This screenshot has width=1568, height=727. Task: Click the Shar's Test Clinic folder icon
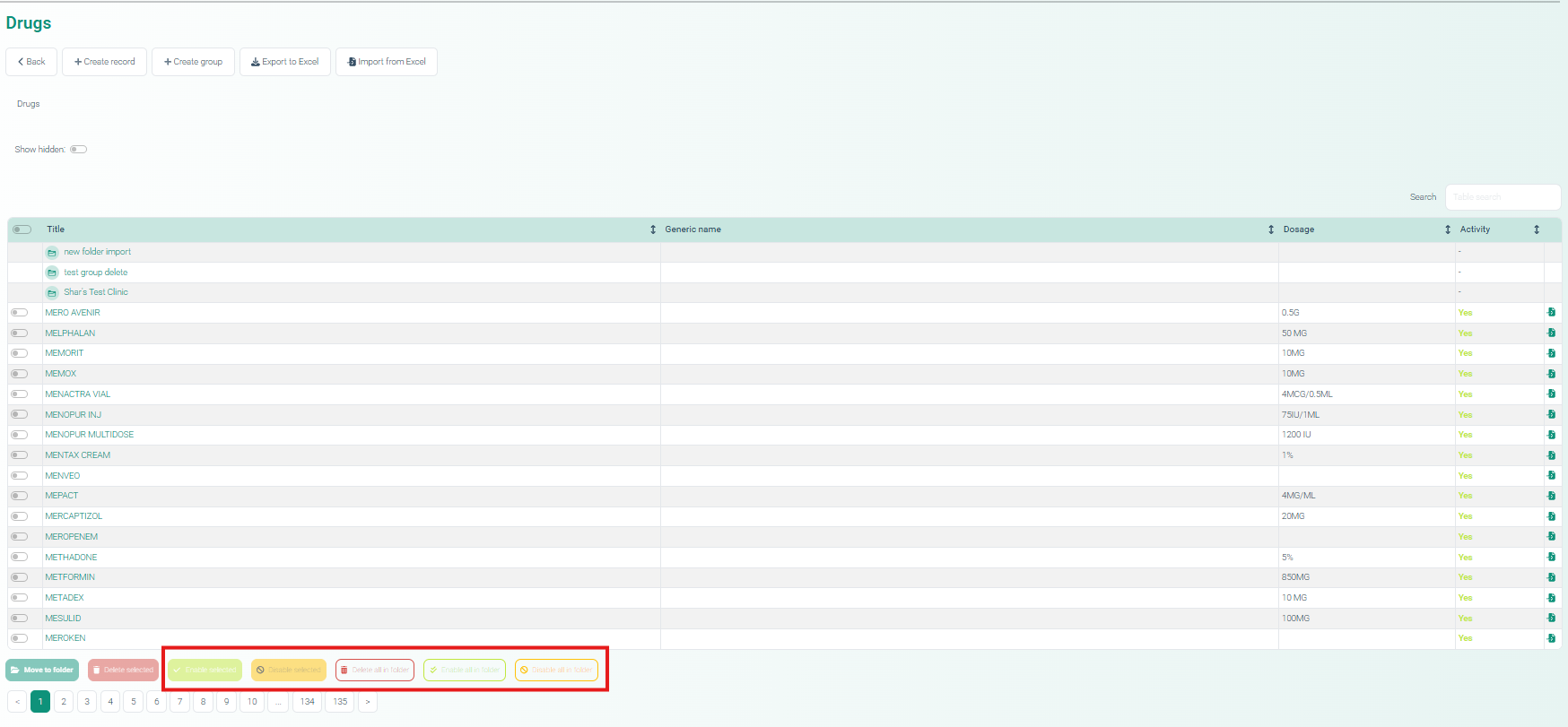[x=52, y=293]
